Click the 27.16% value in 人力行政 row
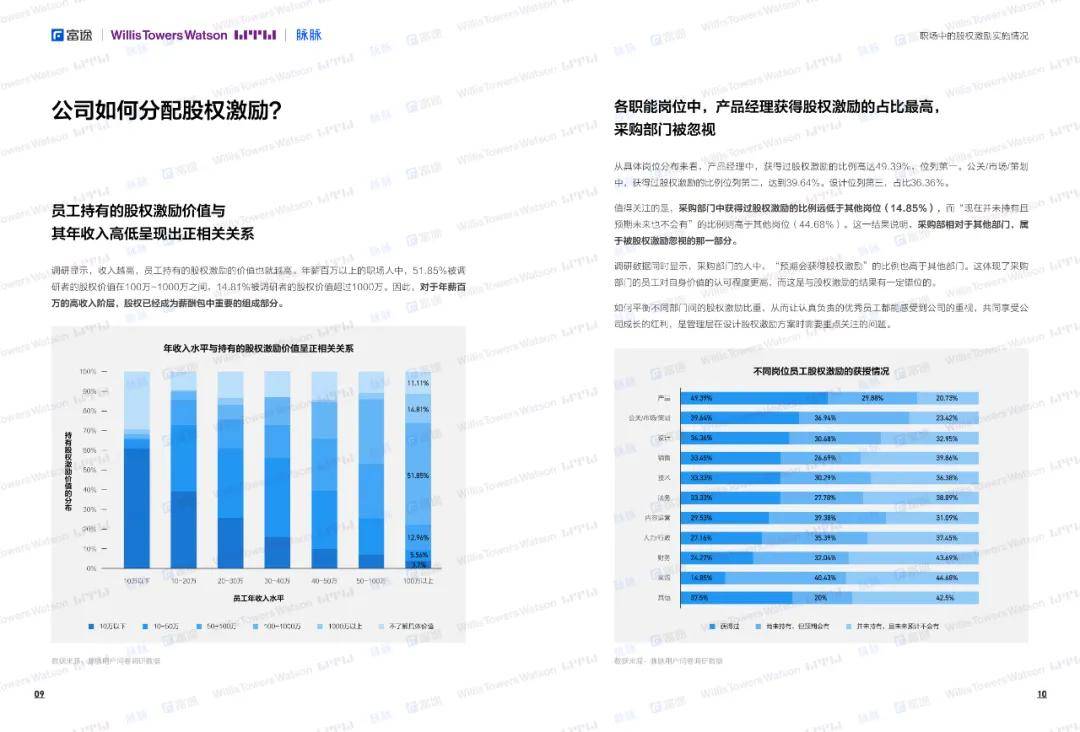 pos(701,538)
